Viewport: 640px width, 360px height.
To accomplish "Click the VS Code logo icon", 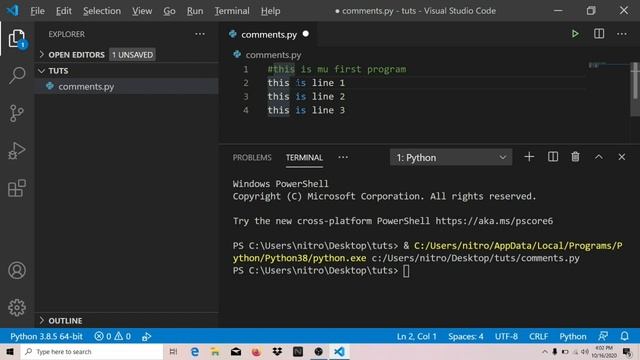I will (x=13, y=10).
